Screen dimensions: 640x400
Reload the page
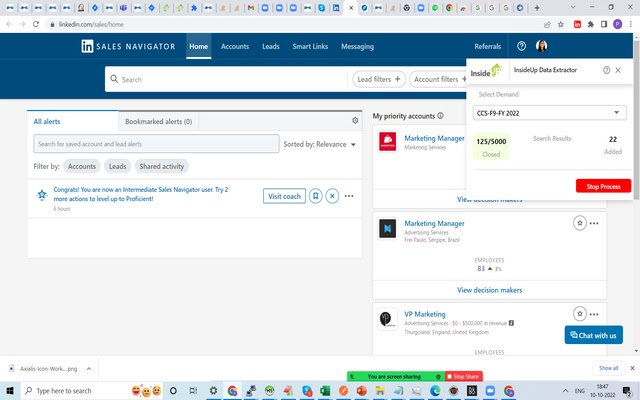36,24
